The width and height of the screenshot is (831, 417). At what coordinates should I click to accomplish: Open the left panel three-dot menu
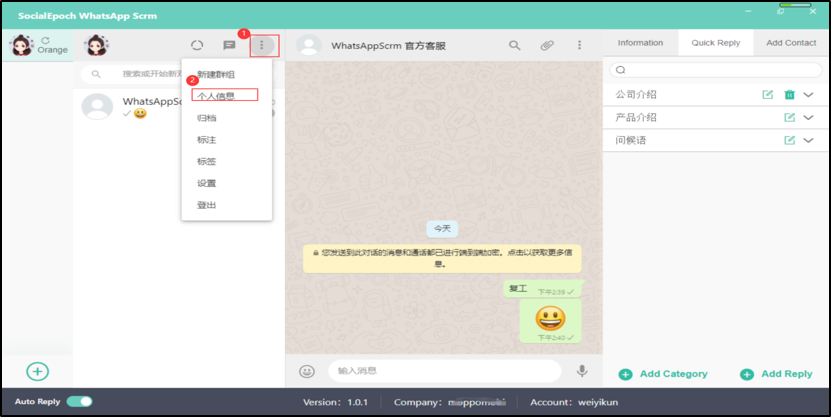pyautogui.click(x=261, y=46)
